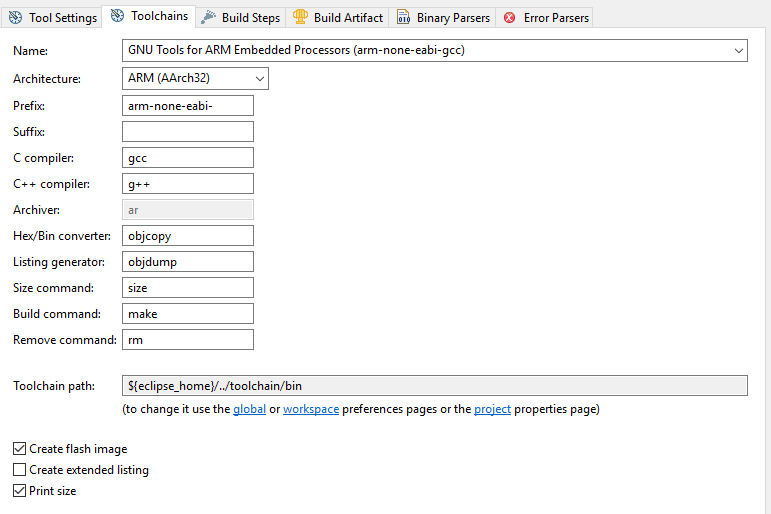
Task: Follow the workspace preferences link
Action: coord(311,409)
